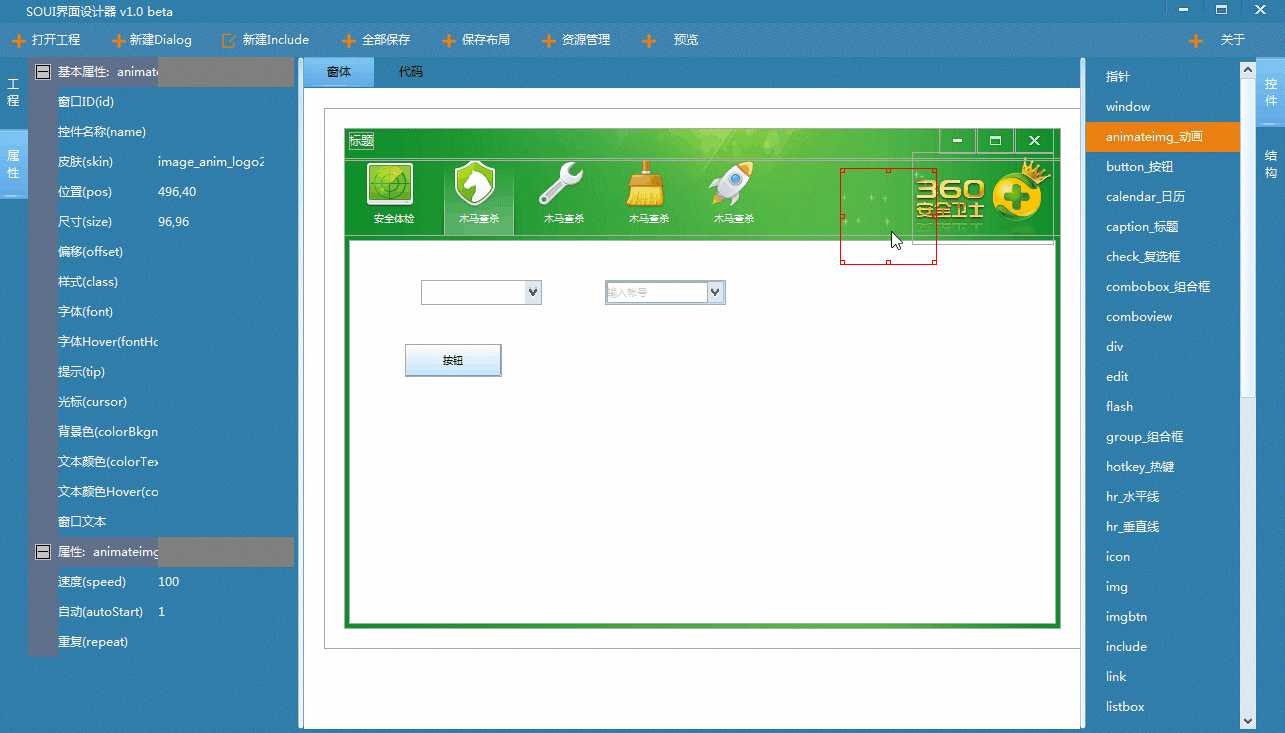Click the 标题 caption label in the design
This screenshot has width=1285, height=733.
click(361, 141)
